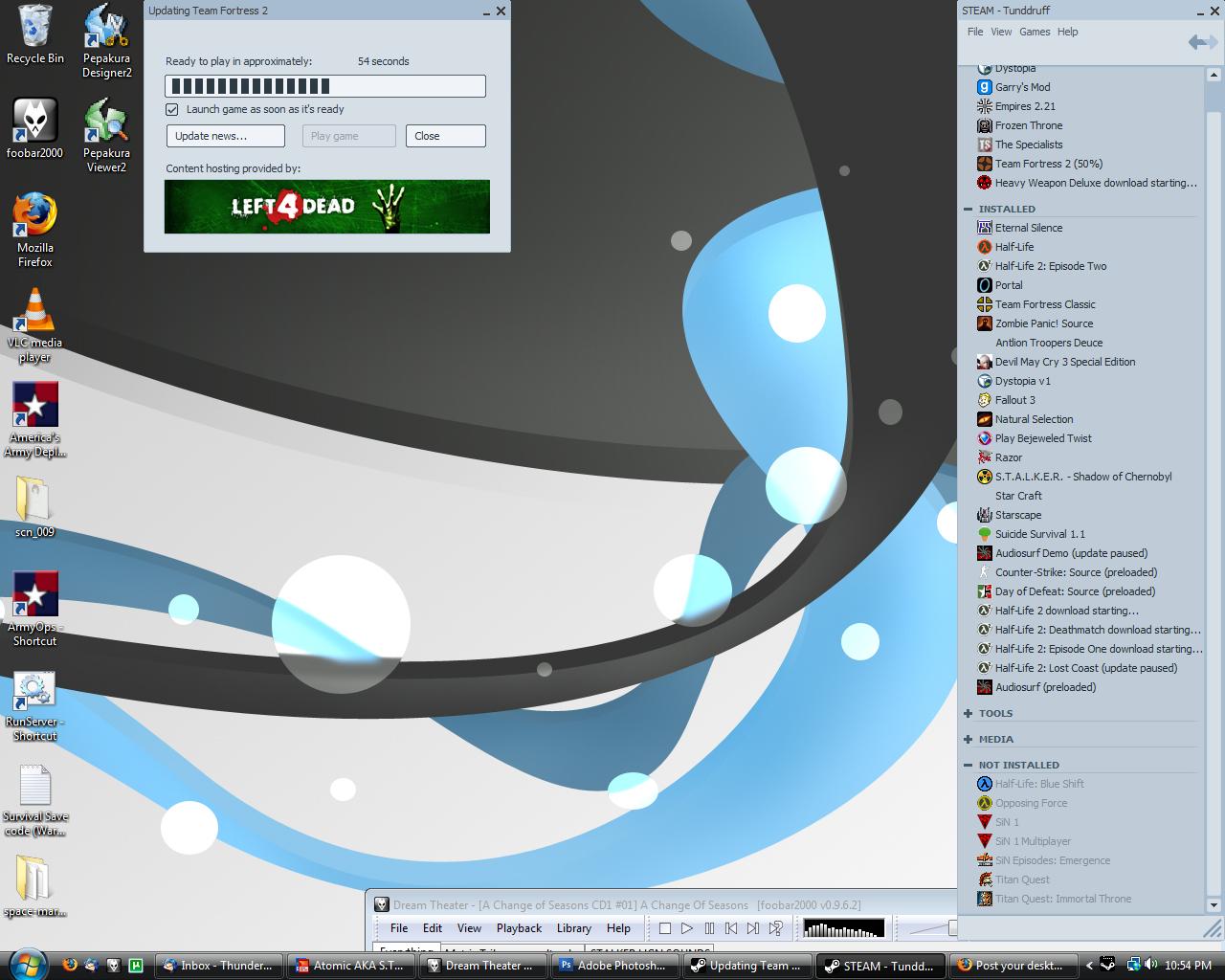Open the Steam File menu
This screenshot has height=980, width=1225.
click(975, 32)
